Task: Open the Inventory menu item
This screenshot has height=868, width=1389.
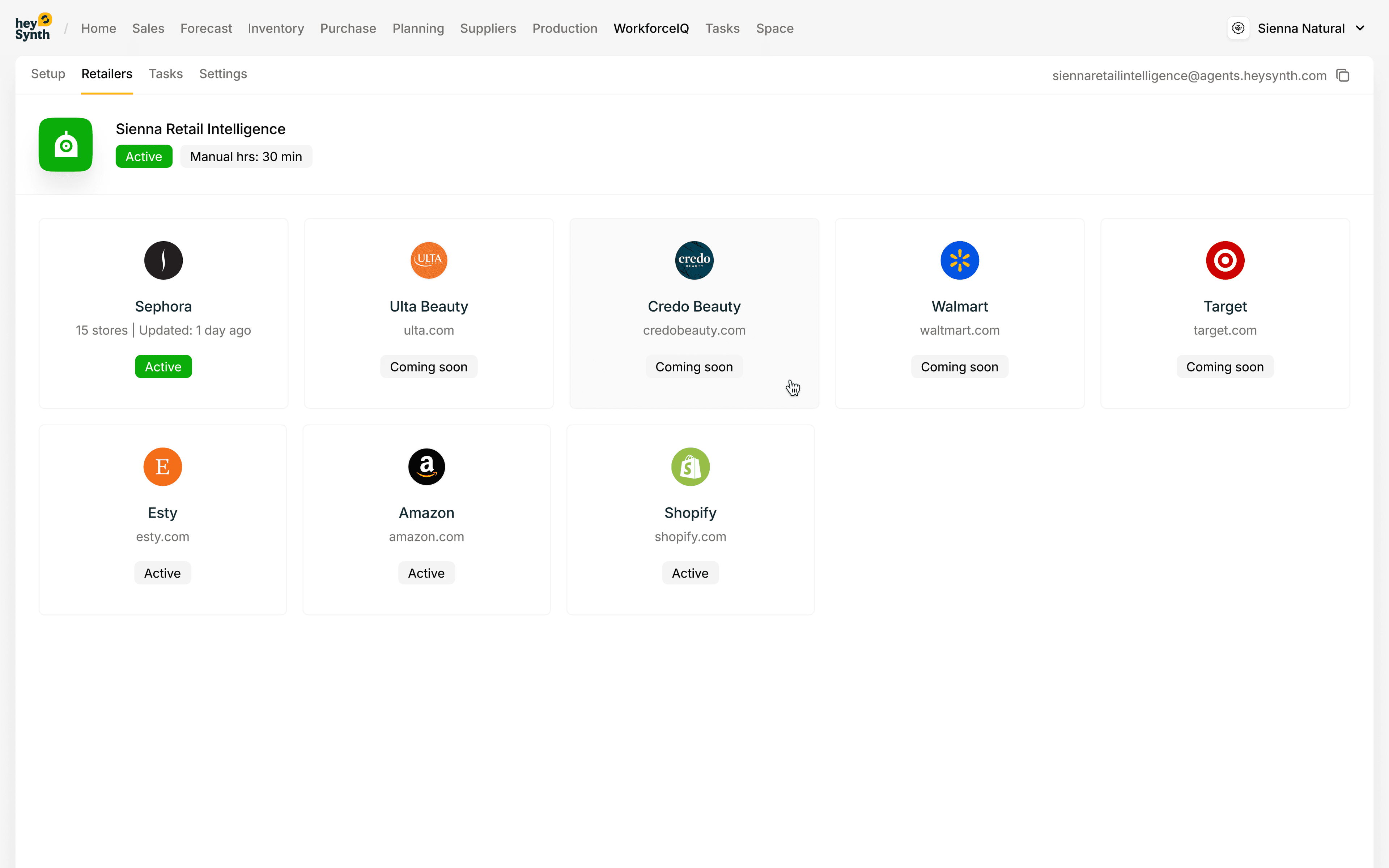Action: tap(276, 28)
